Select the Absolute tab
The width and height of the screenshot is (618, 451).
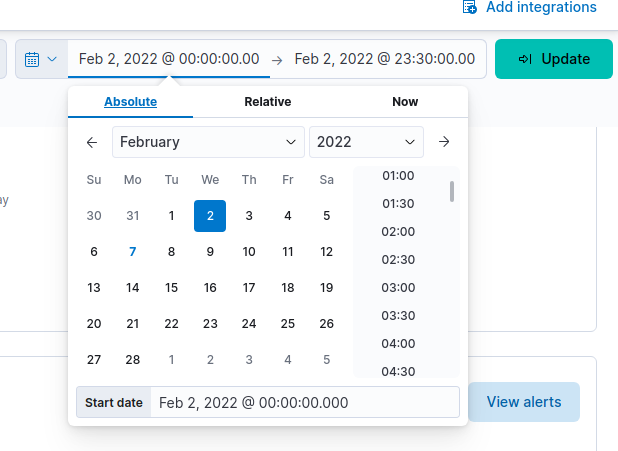(130, 102)
